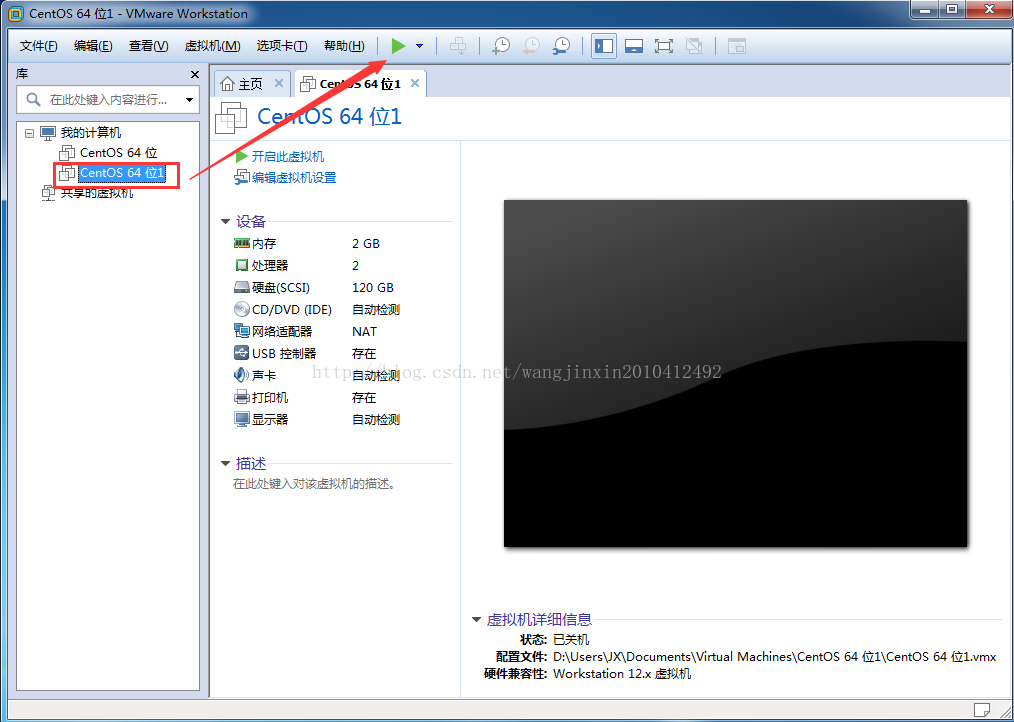1014x722 pixels.
Task: Click the revert to snapshot icon
Action: [x=531, y=46]
